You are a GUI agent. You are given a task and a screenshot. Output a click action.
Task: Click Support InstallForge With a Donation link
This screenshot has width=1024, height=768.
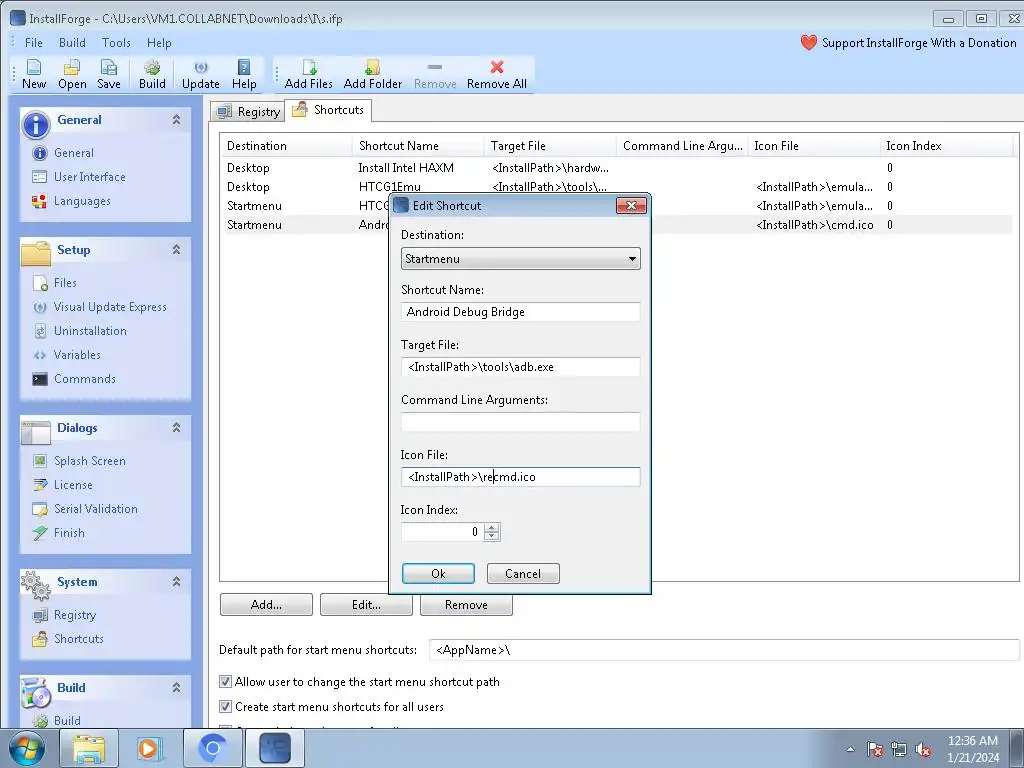(919, 42)
